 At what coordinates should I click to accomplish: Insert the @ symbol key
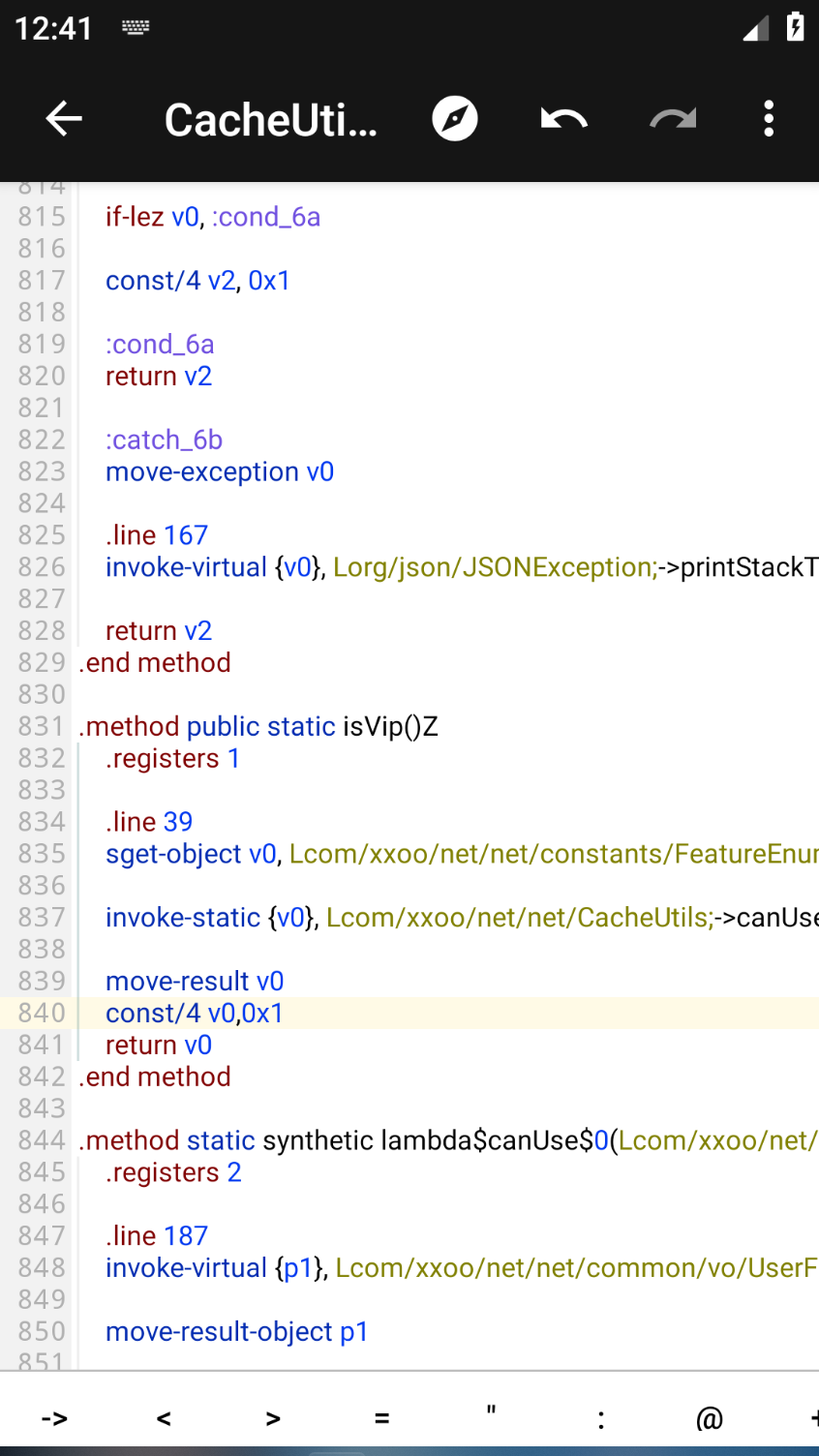coord(710,1418)
